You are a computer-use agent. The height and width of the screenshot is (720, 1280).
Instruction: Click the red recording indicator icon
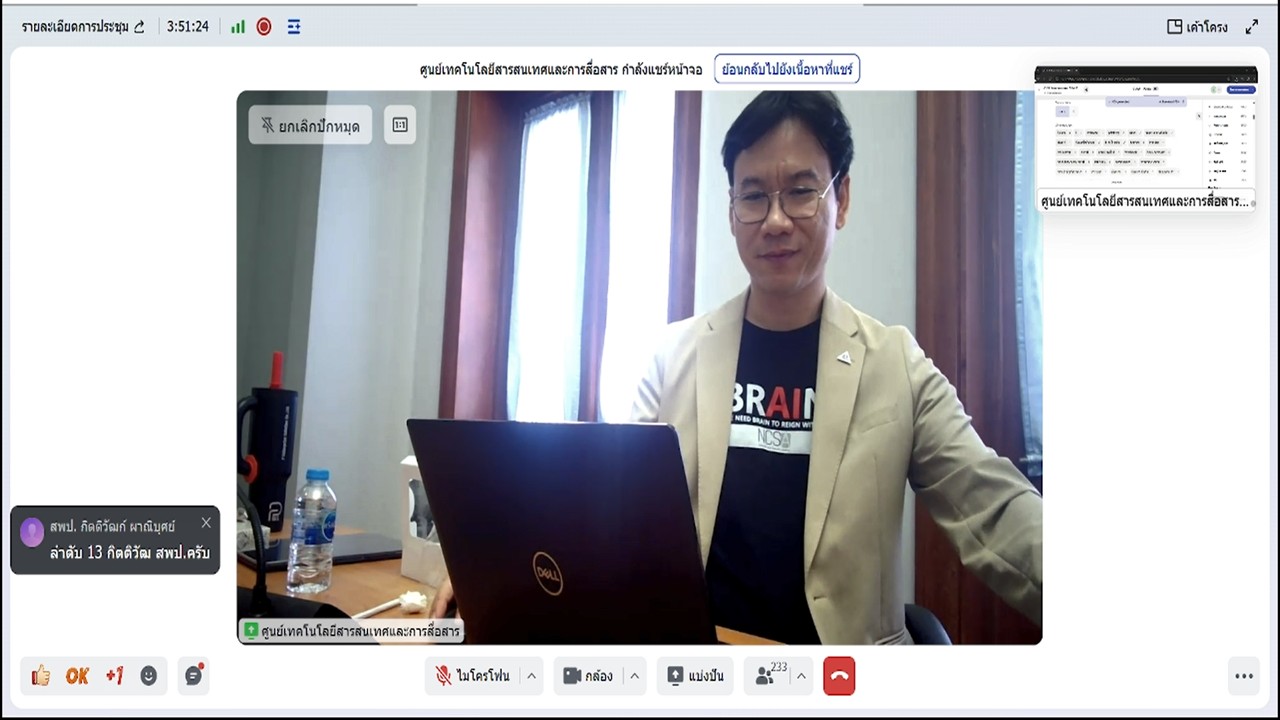(264, 27)
